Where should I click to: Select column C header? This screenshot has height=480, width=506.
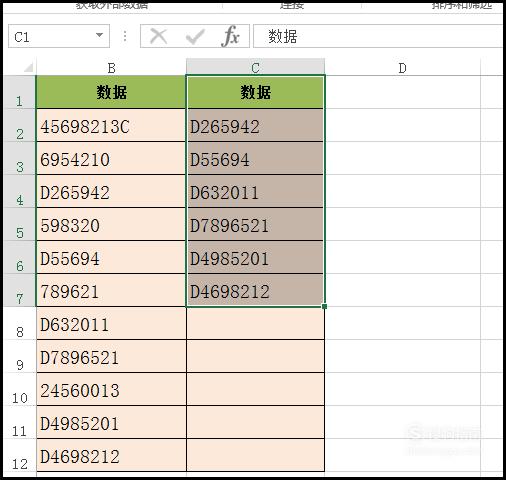tap(255, 68)
